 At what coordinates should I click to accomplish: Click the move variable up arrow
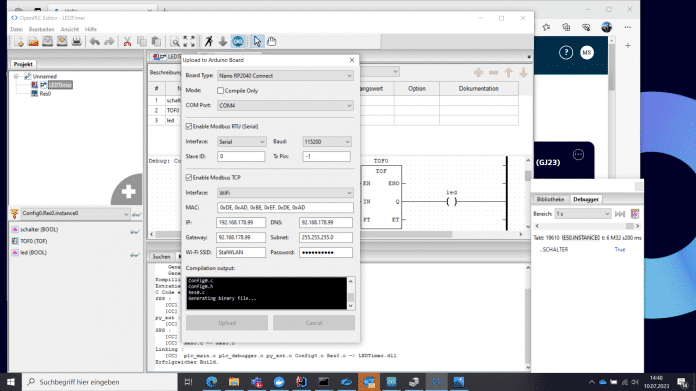click(x=509, y=72)
